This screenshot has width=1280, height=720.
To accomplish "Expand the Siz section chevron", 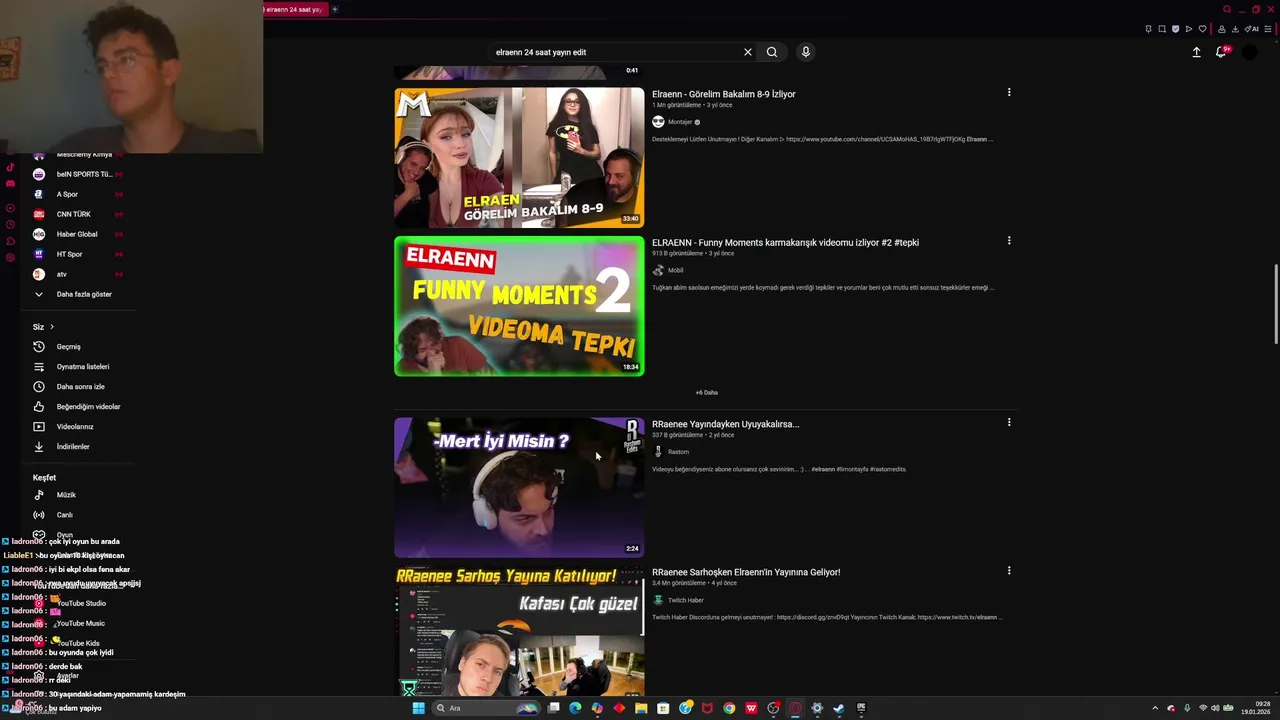I will (52, 327).
